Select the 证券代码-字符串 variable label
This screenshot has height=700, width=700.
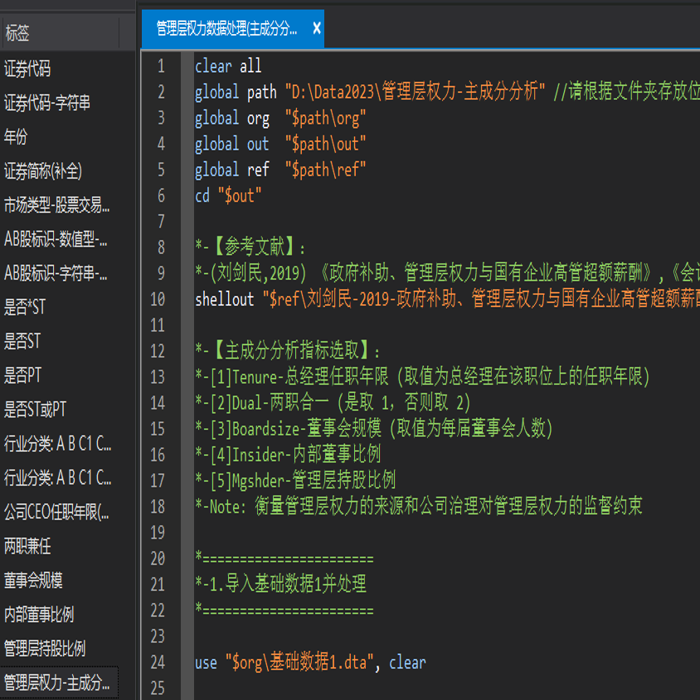coord(47,103)
